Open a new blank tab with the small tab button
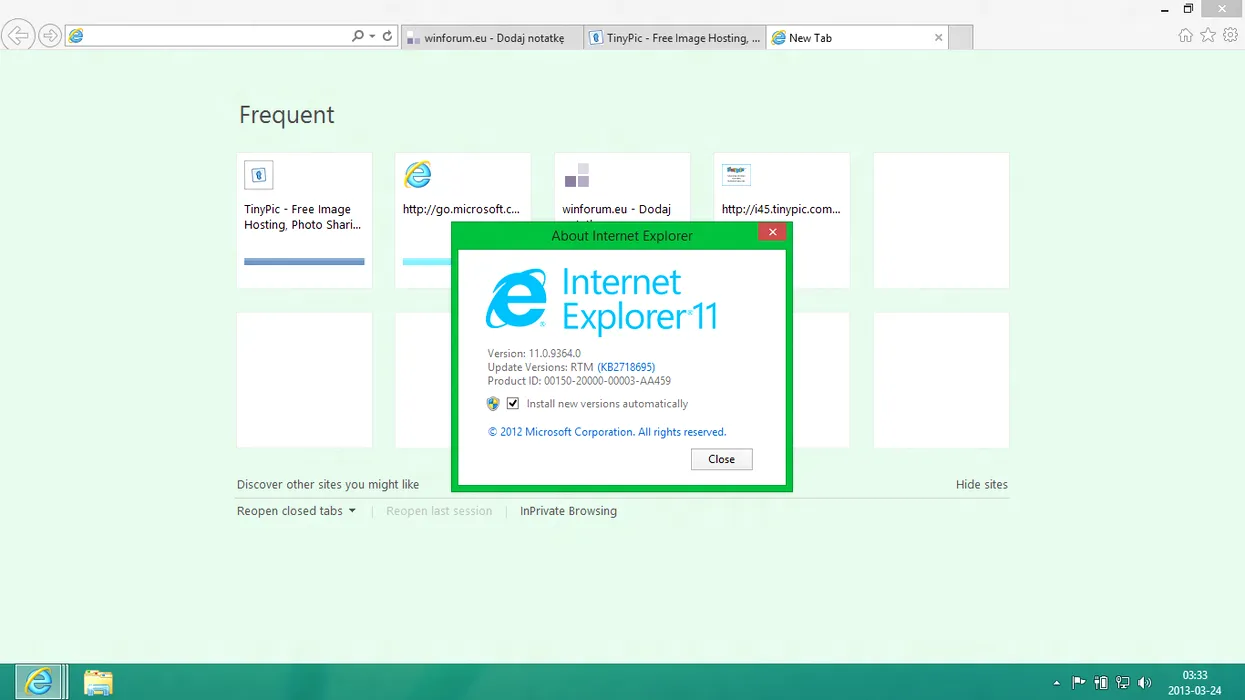The height and width of the screenshot is (700, 1245). pyautogui.click(x=960, y=38)
